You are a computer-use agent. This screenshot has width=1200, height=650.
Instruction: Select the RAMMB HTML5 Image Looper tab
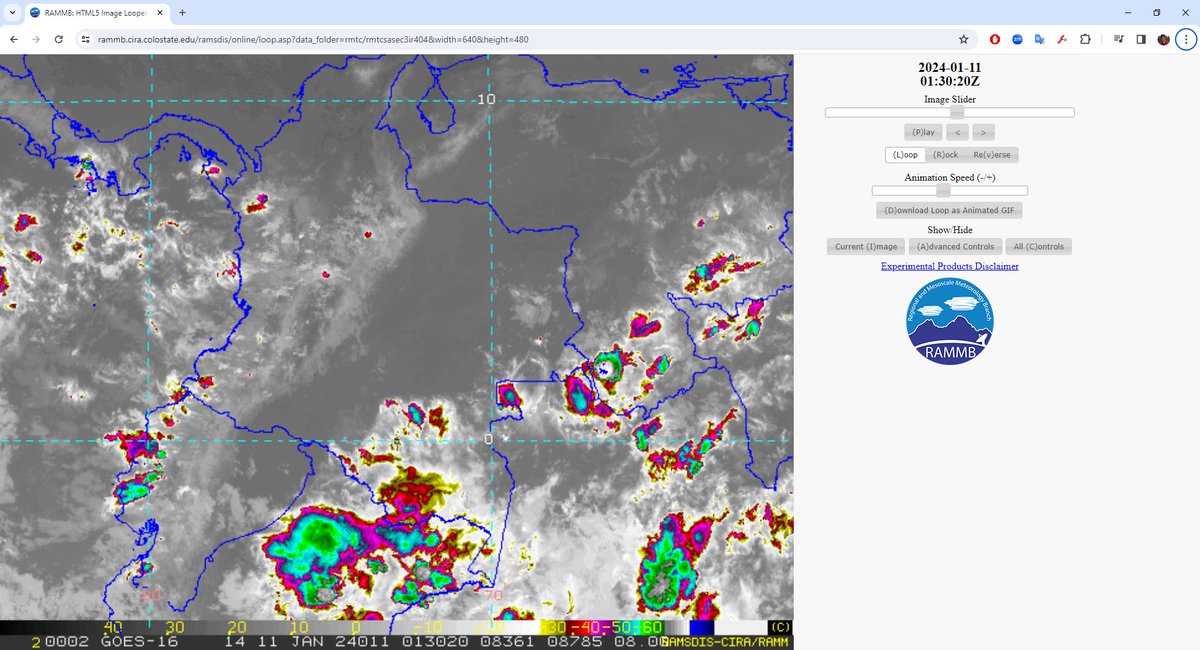pyautogui.click(x=98, y=12)
